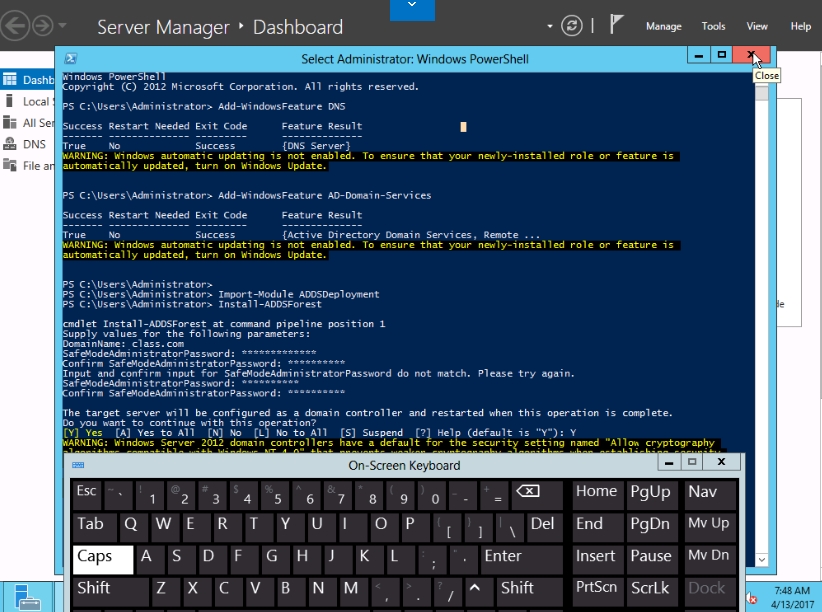The height and width of the screenshot is (612, 822).
Task: Click the PowerShell vertical scrollbar
Action: 762,300
